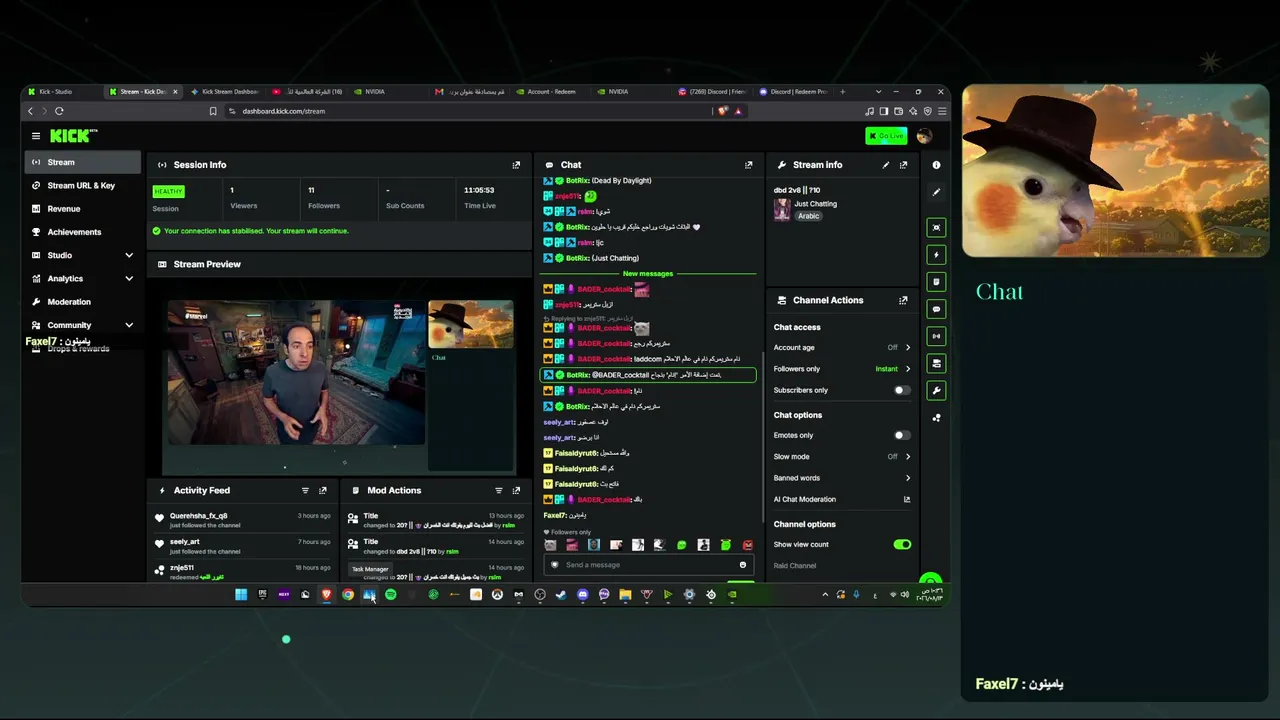
Task: Open File Explorer from the taskbar
Action: coord(625,595)
